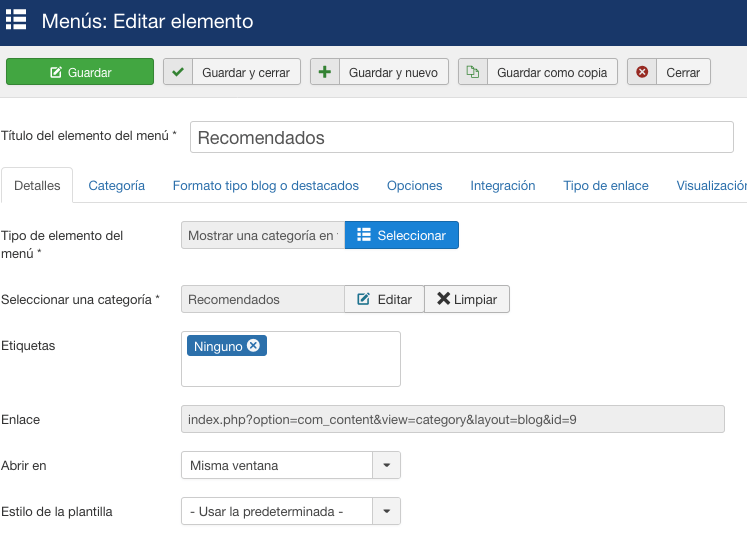The height and width of the screenshot is (557, 747).
Task: Open the Misma ventana select box
Action: (x=291, y=465)
